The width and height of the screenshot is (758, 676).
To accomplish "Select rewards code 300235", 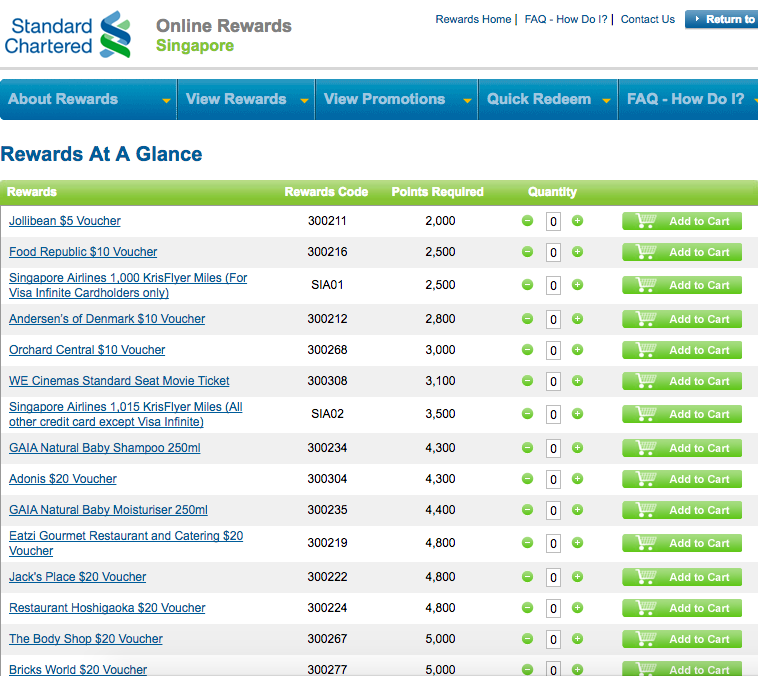I will tap(327, 510).
